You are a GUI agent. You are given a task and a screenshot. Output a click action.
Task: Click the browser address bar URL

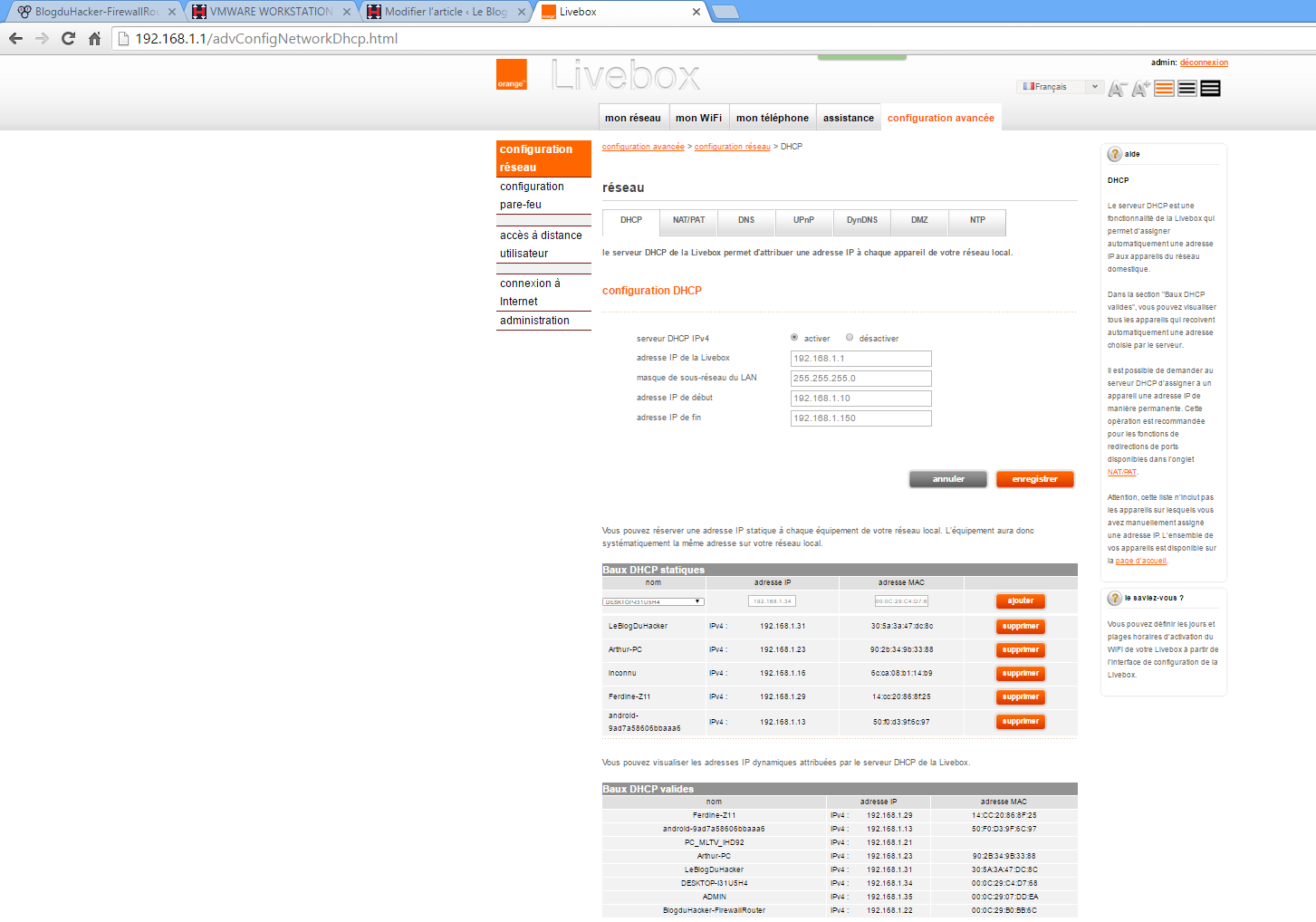(x=266, y=38)
